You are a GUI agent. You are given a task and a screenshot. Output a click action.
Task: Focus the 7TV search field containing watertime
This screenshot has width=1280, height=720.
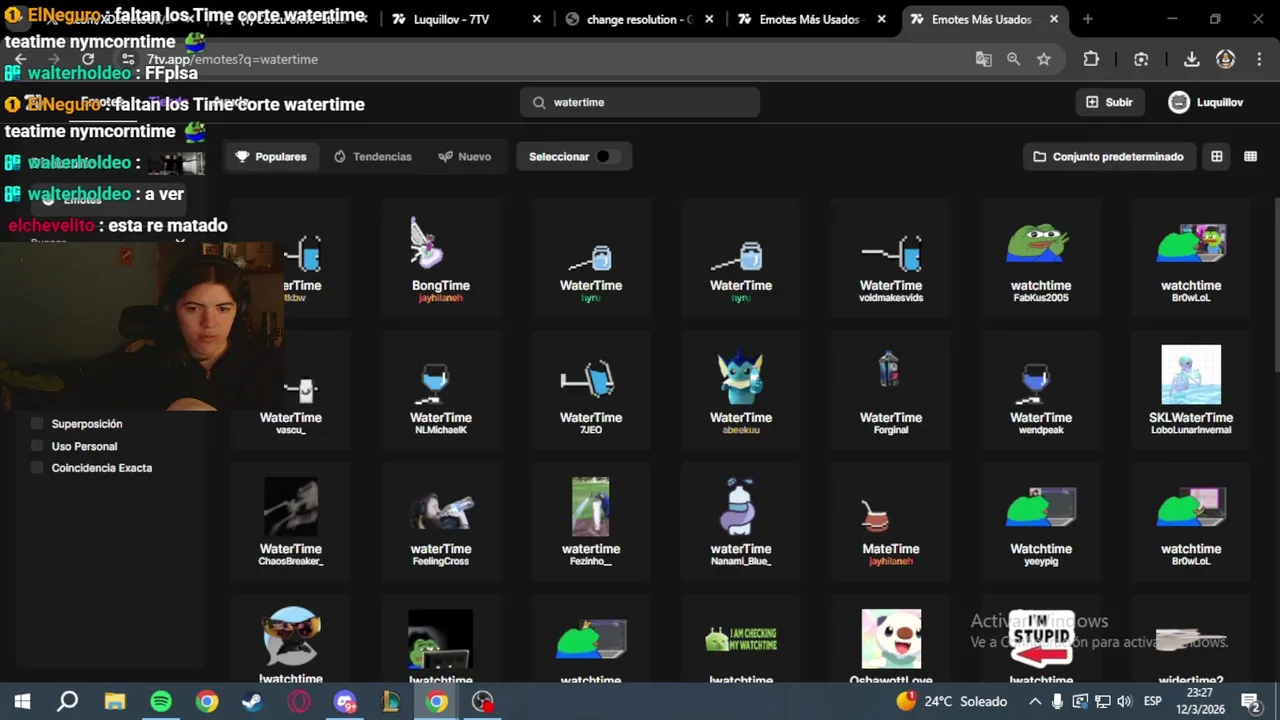(x=640, y=102)
